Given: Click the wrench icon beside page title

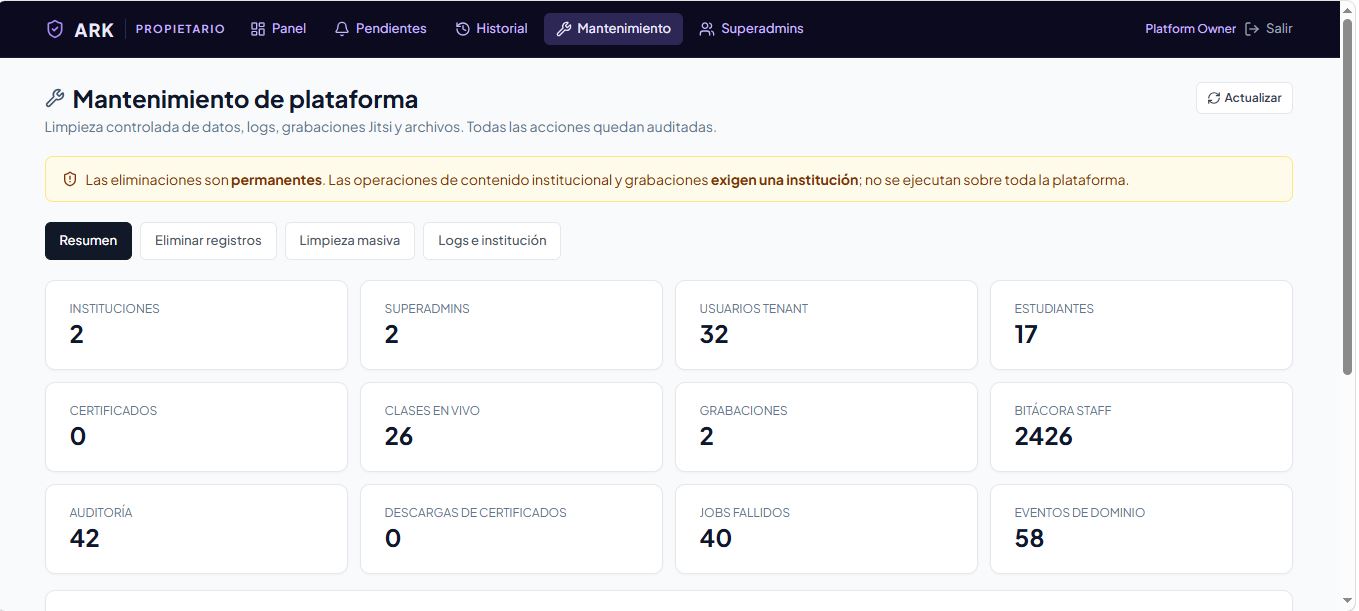Looking at the screenshot, I should pyautogui.click(x=55, y=98).
